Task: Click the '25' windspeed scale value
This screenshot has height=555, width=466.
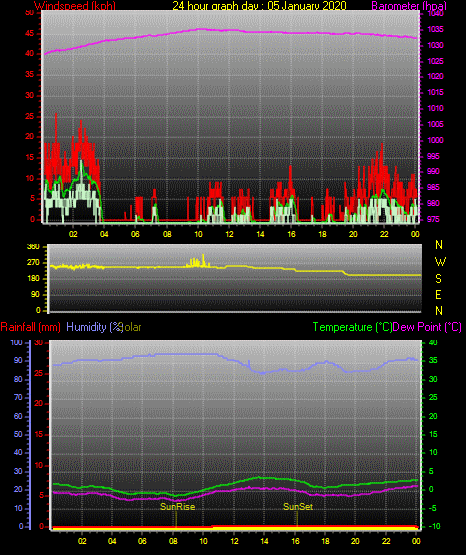Action: pyautogui.click(x=30, y=116)
